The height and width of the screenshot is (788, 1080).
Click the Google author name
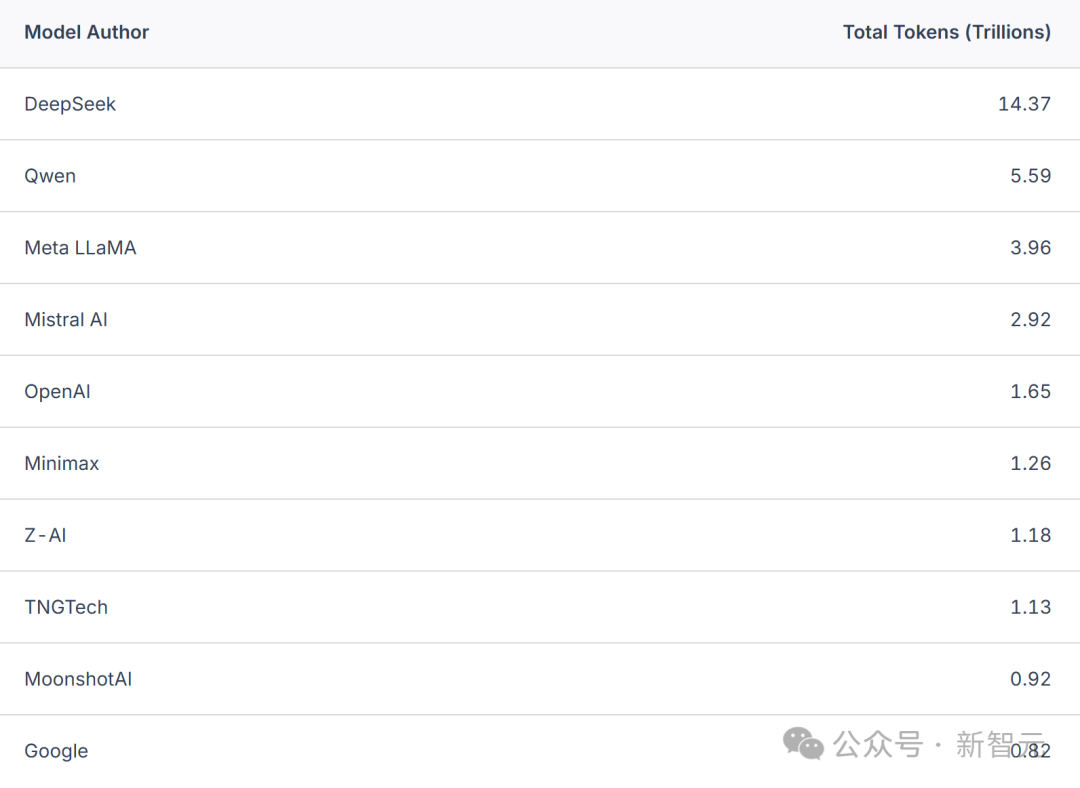56,751
